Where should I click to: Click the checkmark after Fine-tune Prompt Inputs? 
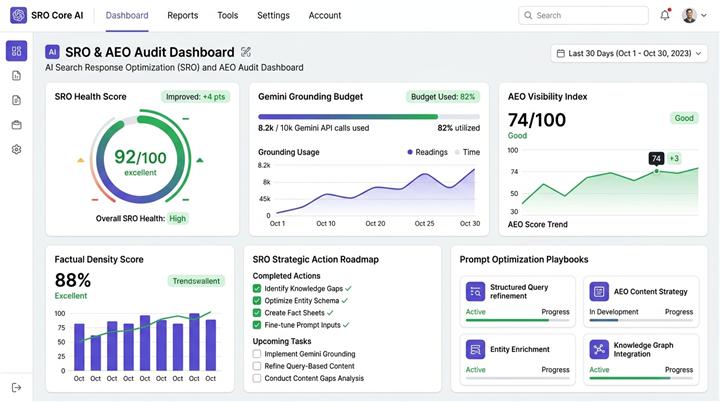coord(346,325)
